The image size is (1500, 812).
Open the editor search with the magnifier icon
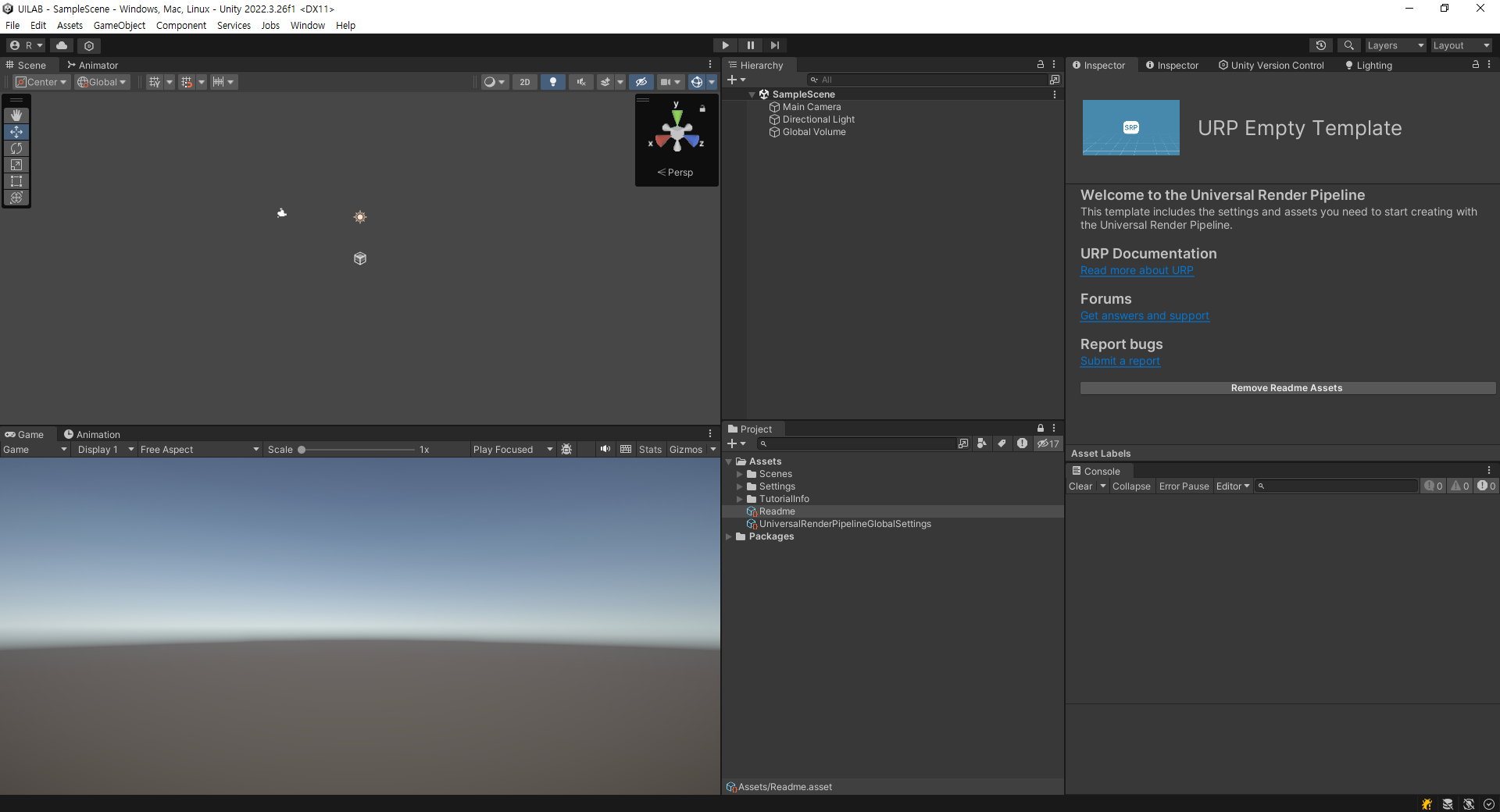(x=1348, y=45)
